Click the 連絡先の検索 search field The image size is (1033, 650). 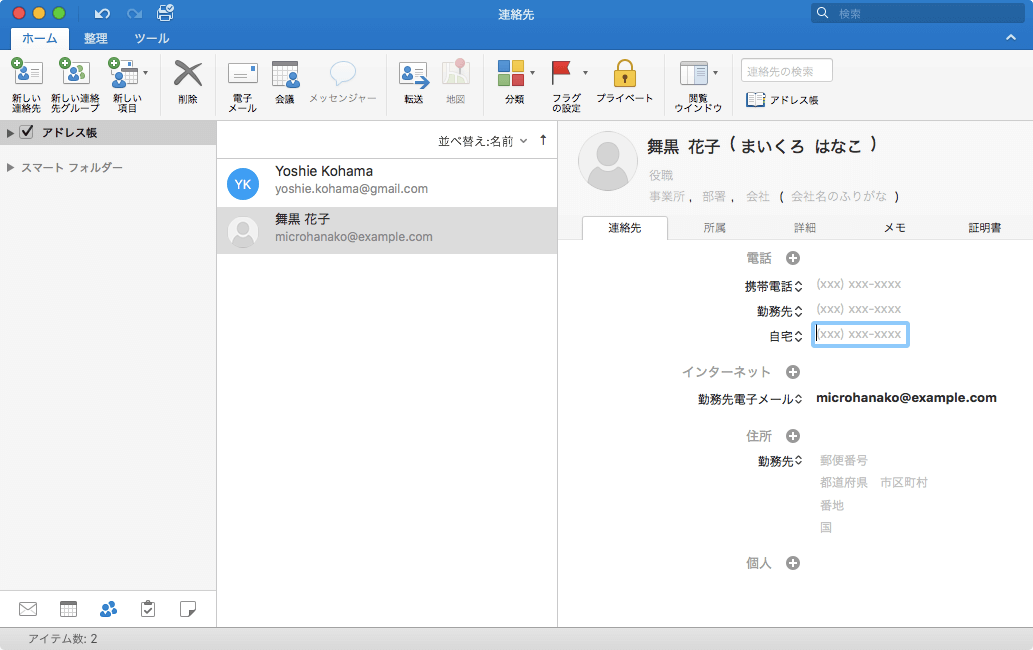(x=787, y=71)
